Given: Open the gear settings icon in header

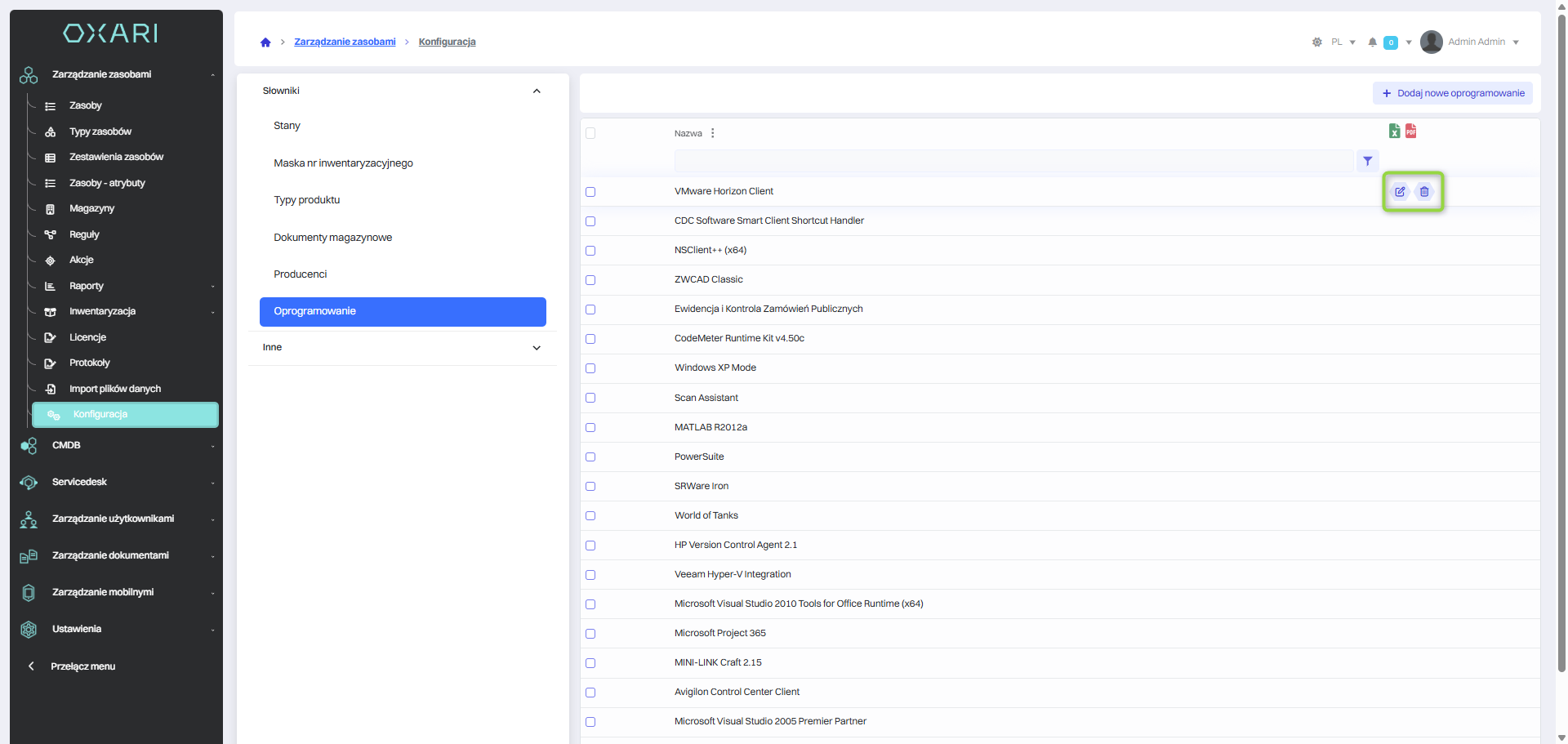Looking at the screenshot, I should point(1316,42).
